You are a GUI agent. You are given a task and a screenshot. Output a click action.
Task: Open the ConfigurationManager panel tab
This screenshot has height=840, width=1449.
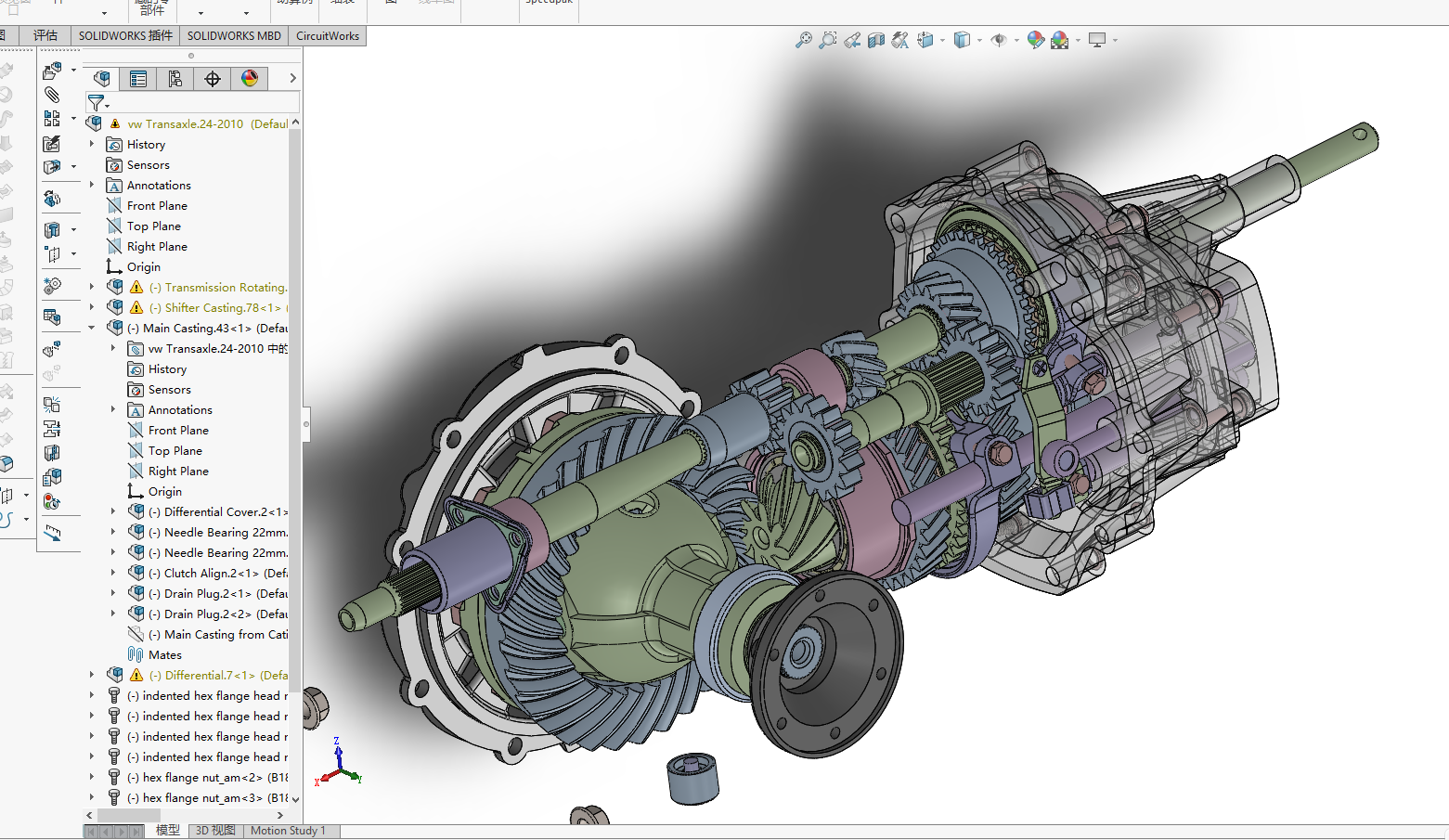tap(175, 79)
